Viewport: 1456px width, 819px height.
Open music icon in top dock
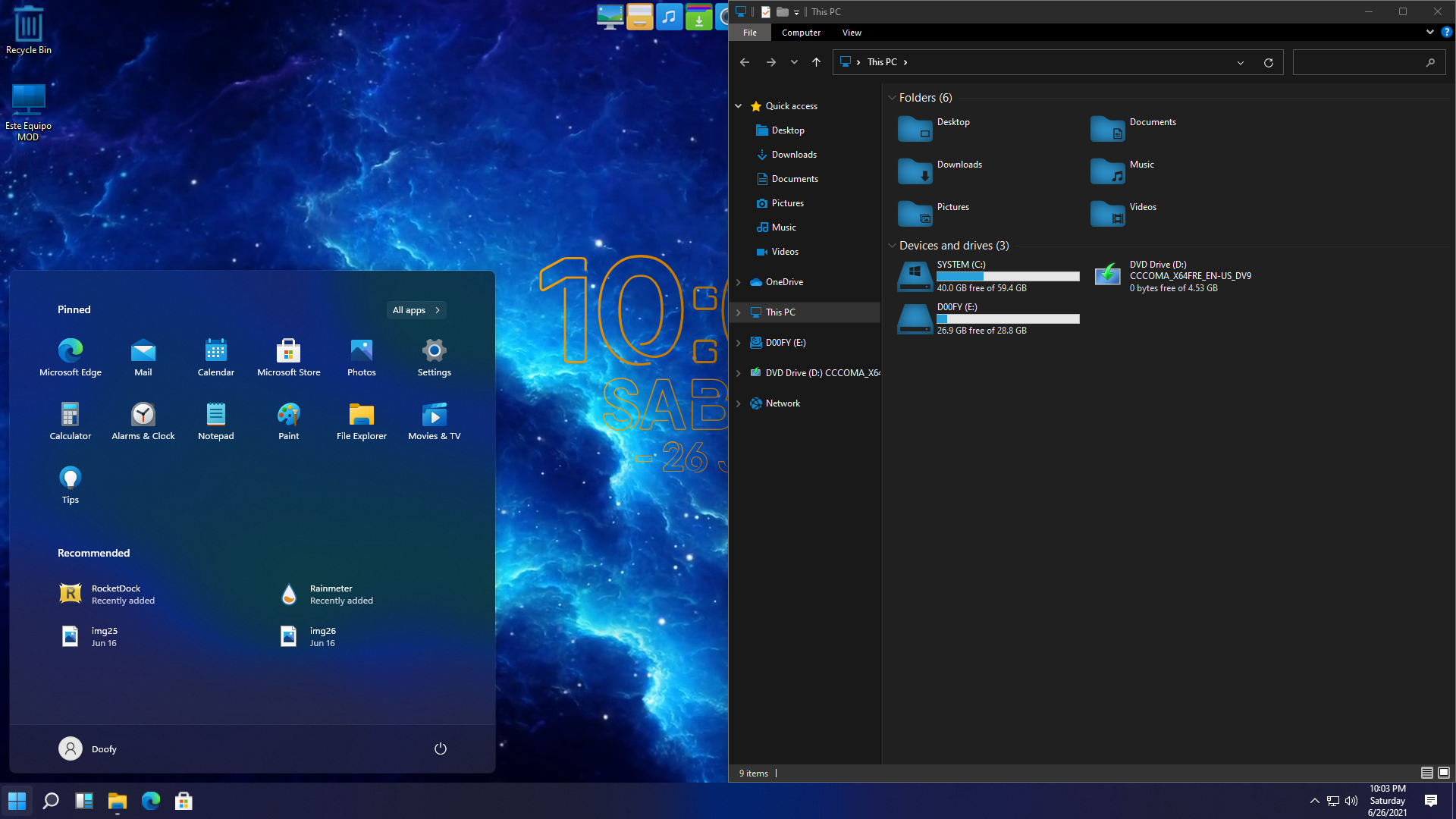click(x=669, y=16)
